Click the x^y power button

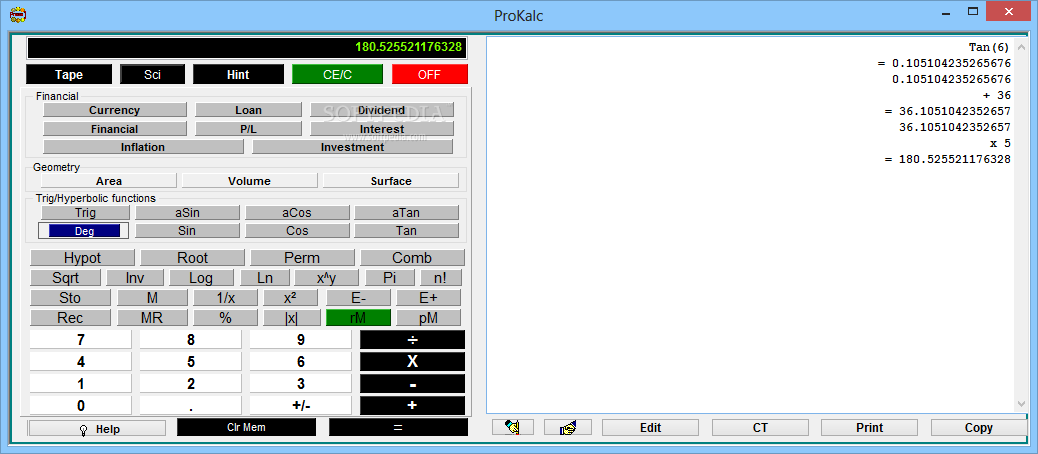click(326, 278)
